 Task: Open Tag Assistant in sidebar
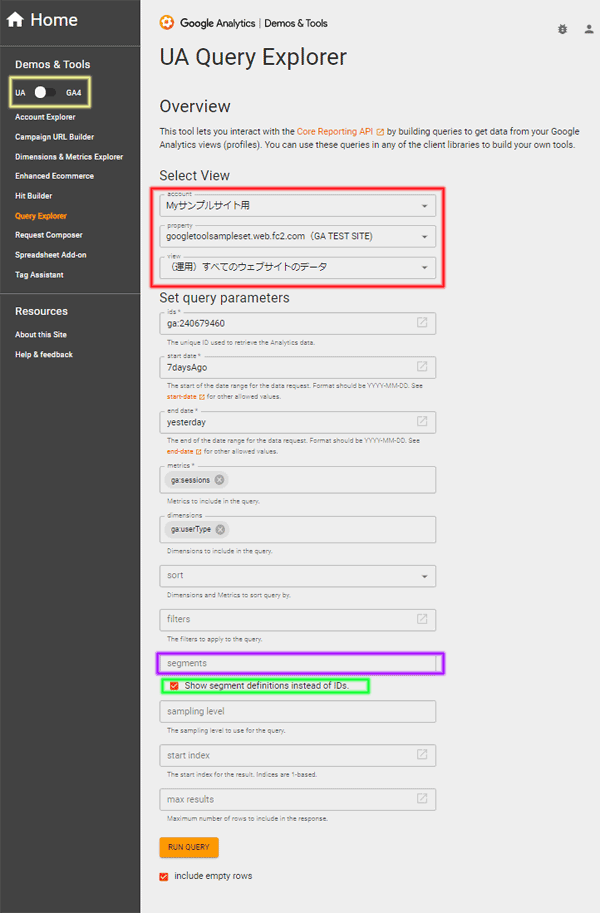coord(40,274)
